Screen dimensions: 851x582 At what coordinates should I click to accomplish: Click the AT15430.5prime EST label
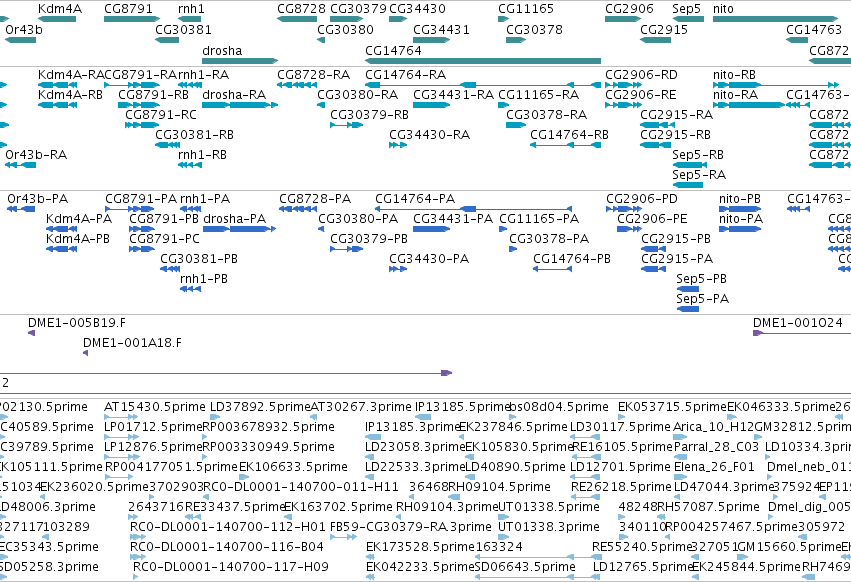coord(155,407)
